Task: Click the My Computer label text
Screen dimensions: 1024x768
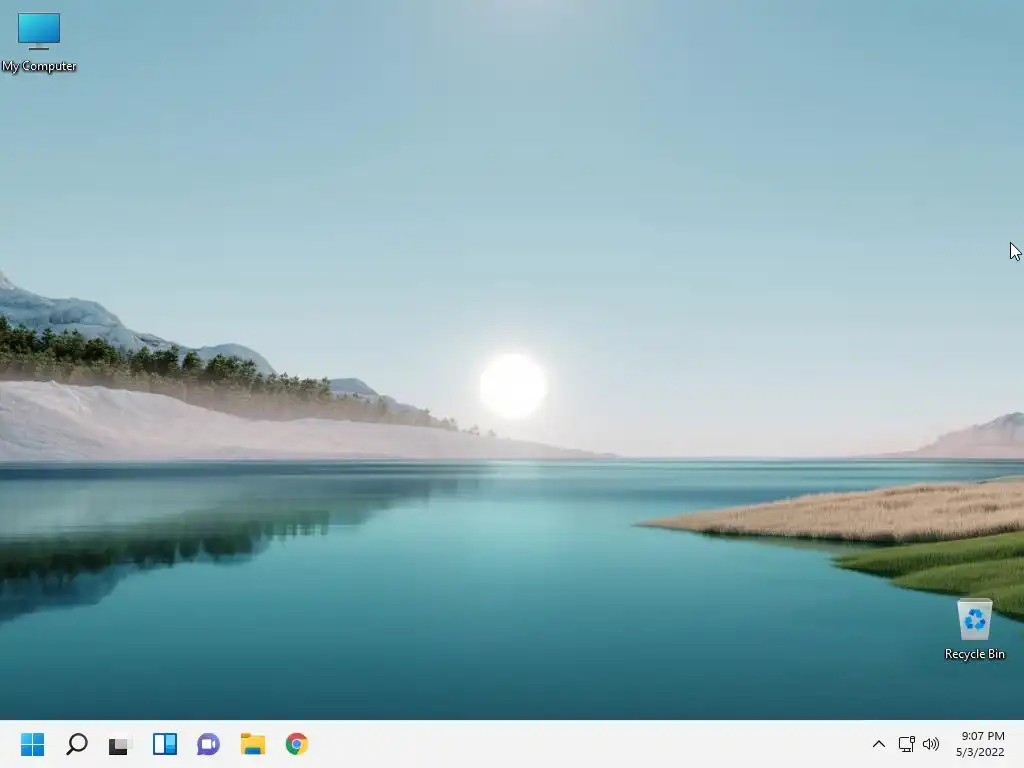Action: point(39,66)
